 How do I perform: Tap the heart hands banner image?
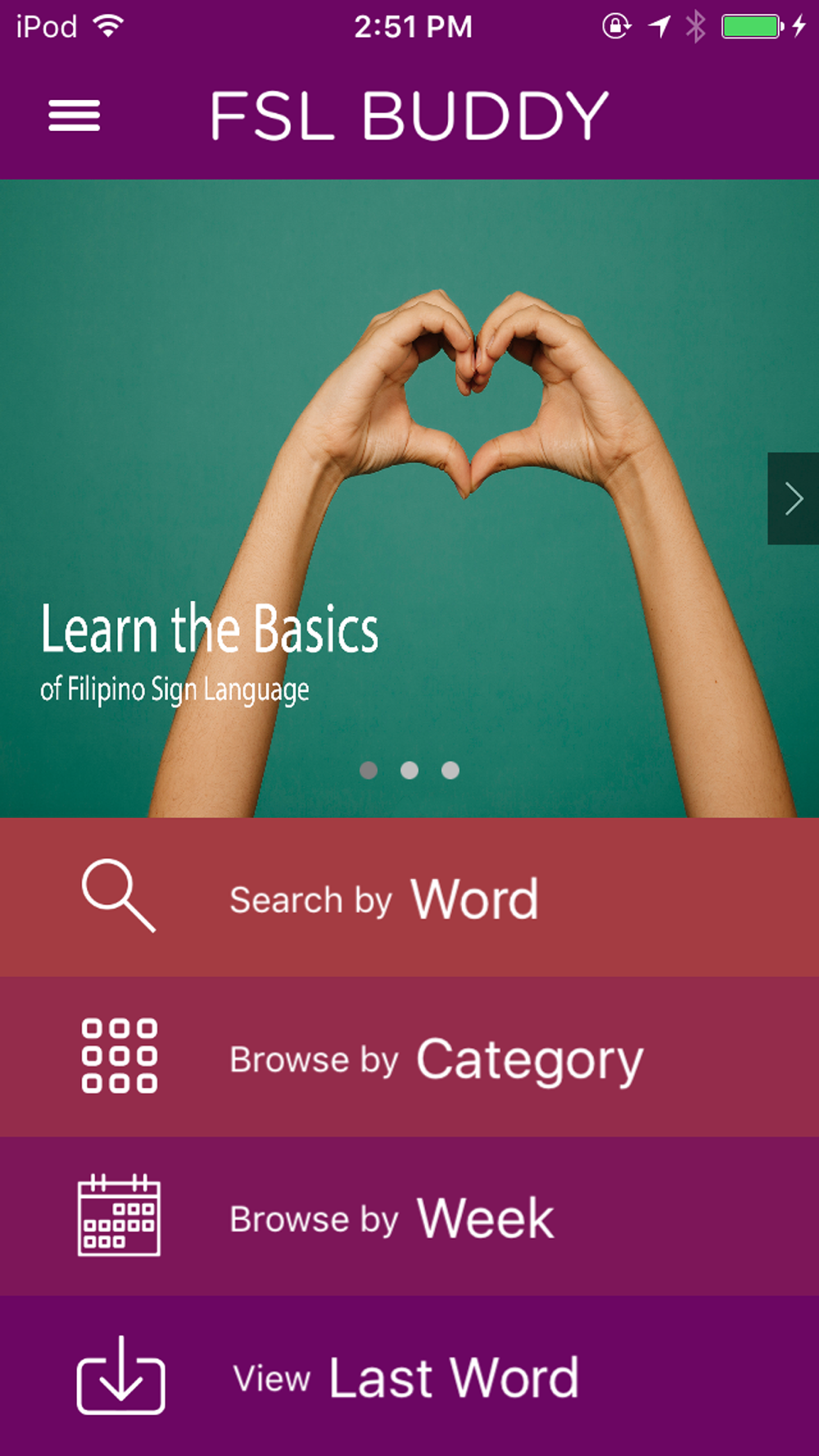[409, 498]
